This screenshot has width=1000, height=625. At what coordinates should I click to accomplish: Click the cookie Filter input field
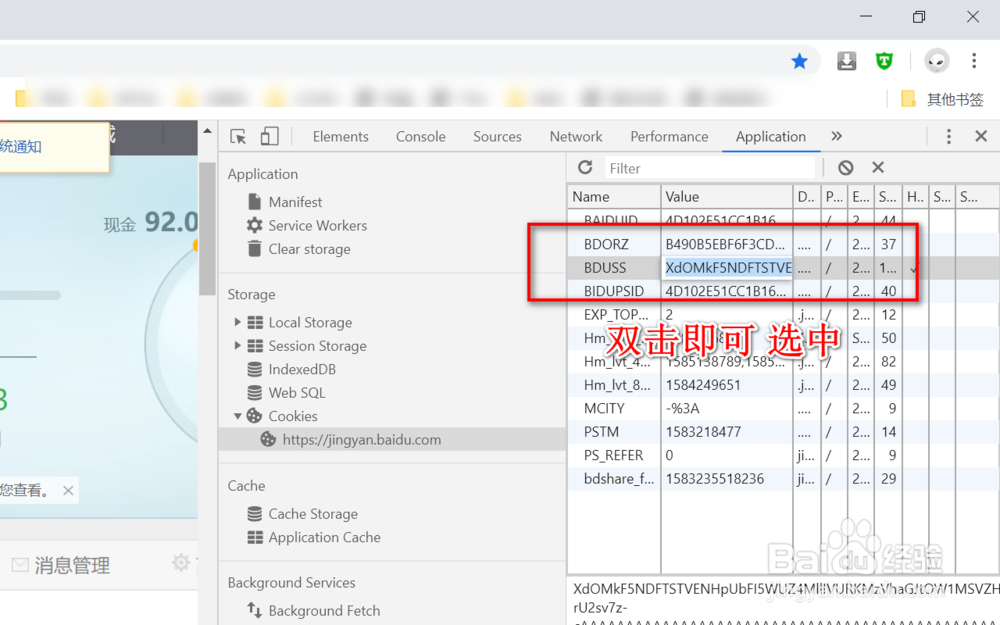(709, 168)
